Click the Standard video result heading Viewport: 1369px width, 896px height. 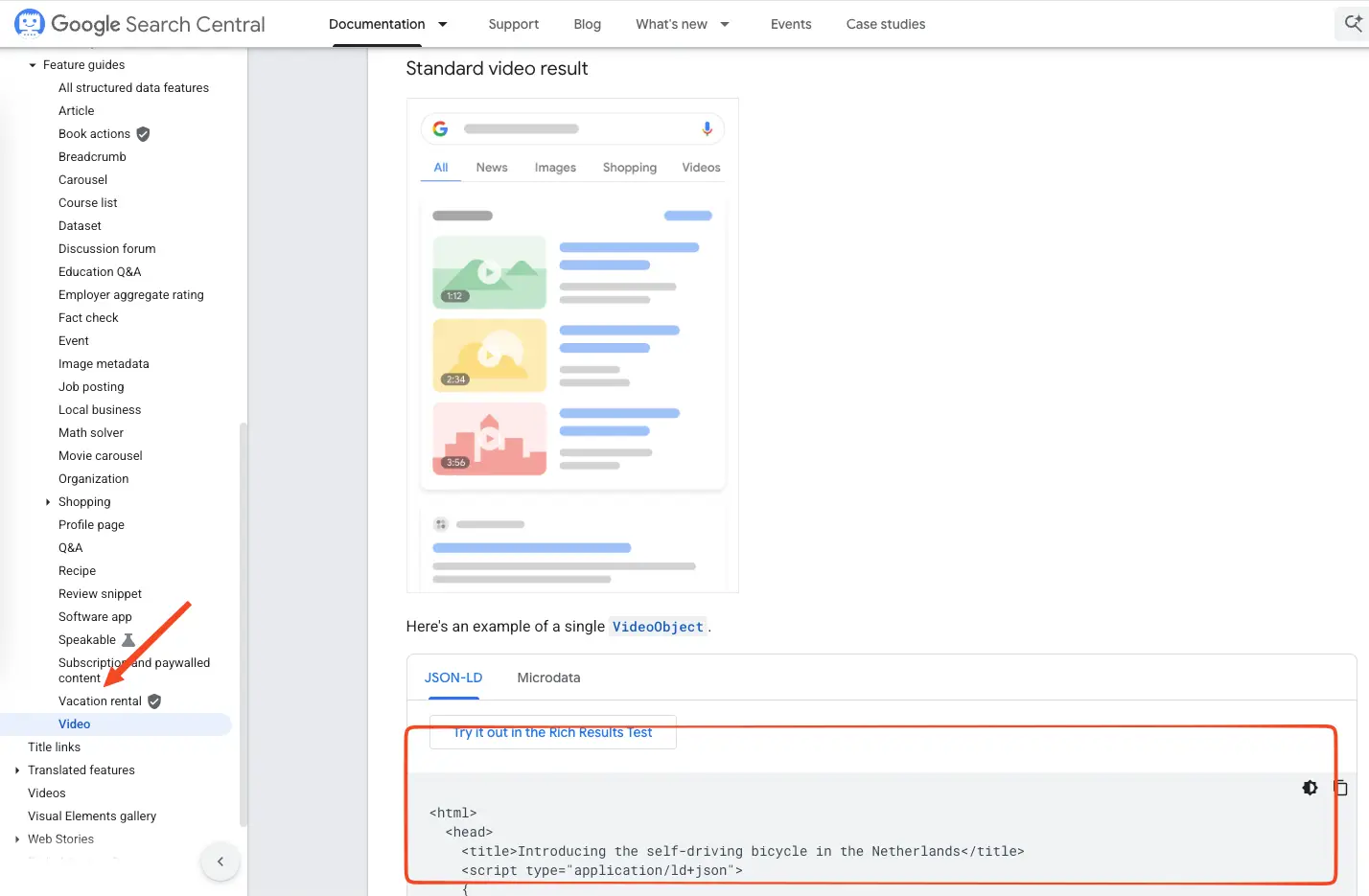[497, 68]
